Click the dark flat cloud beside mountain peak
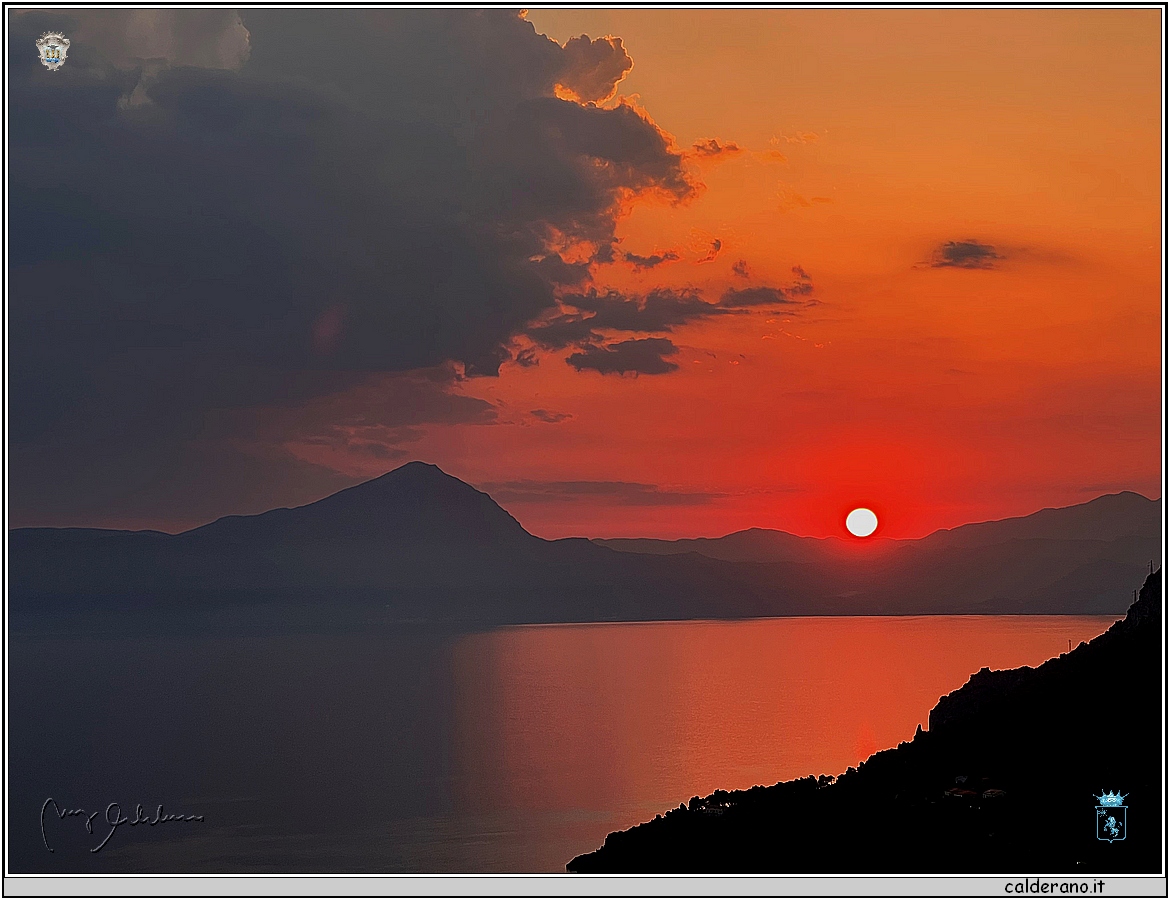 click(x=600, y=492)
